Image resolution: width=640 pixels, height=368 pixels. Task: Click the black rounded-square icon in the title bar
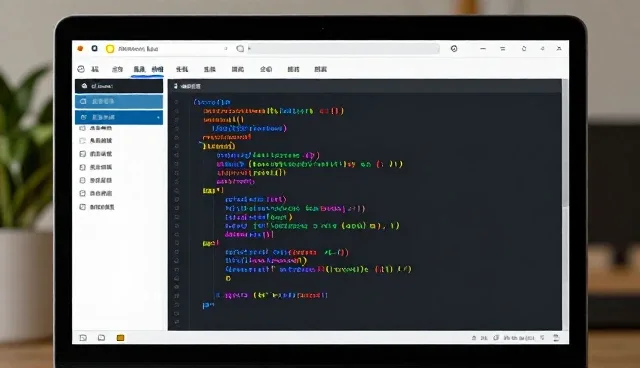(x=95, y=49)
